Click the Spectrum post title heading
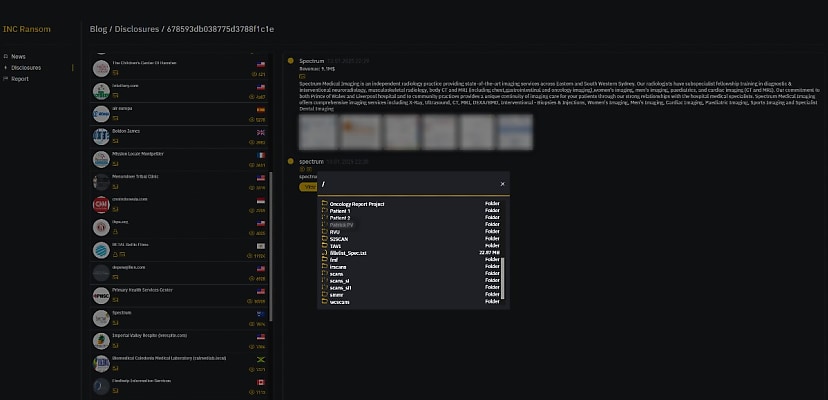The image size is (828, 400). pyautogui.click(x=311, y=61)
